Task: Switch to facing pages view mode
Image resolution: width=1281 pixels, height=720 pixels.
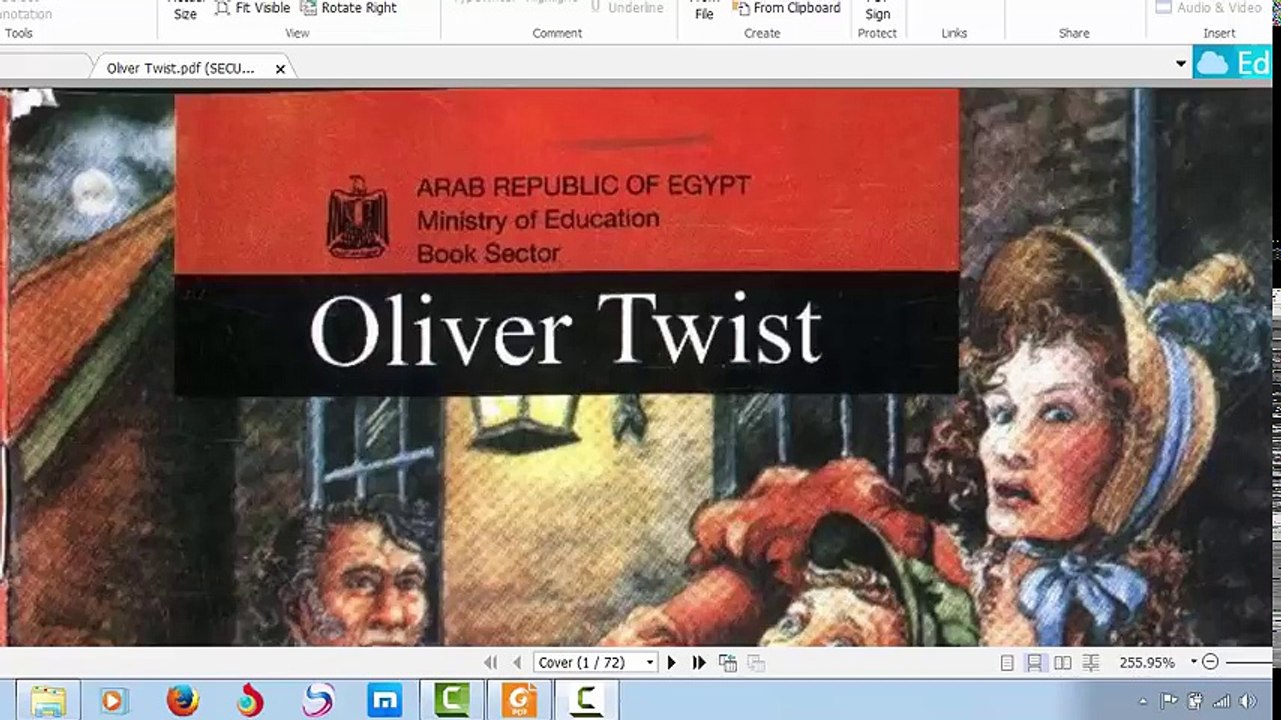Action: [x=1062, y=662]
